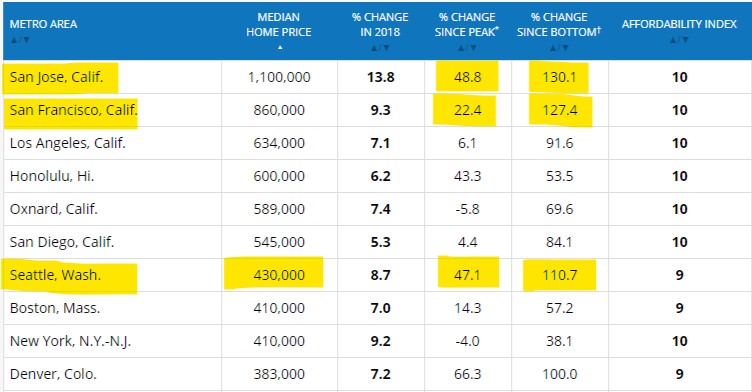
Task: Select Seattle, Wash. metro area
Action: (56, 275)
